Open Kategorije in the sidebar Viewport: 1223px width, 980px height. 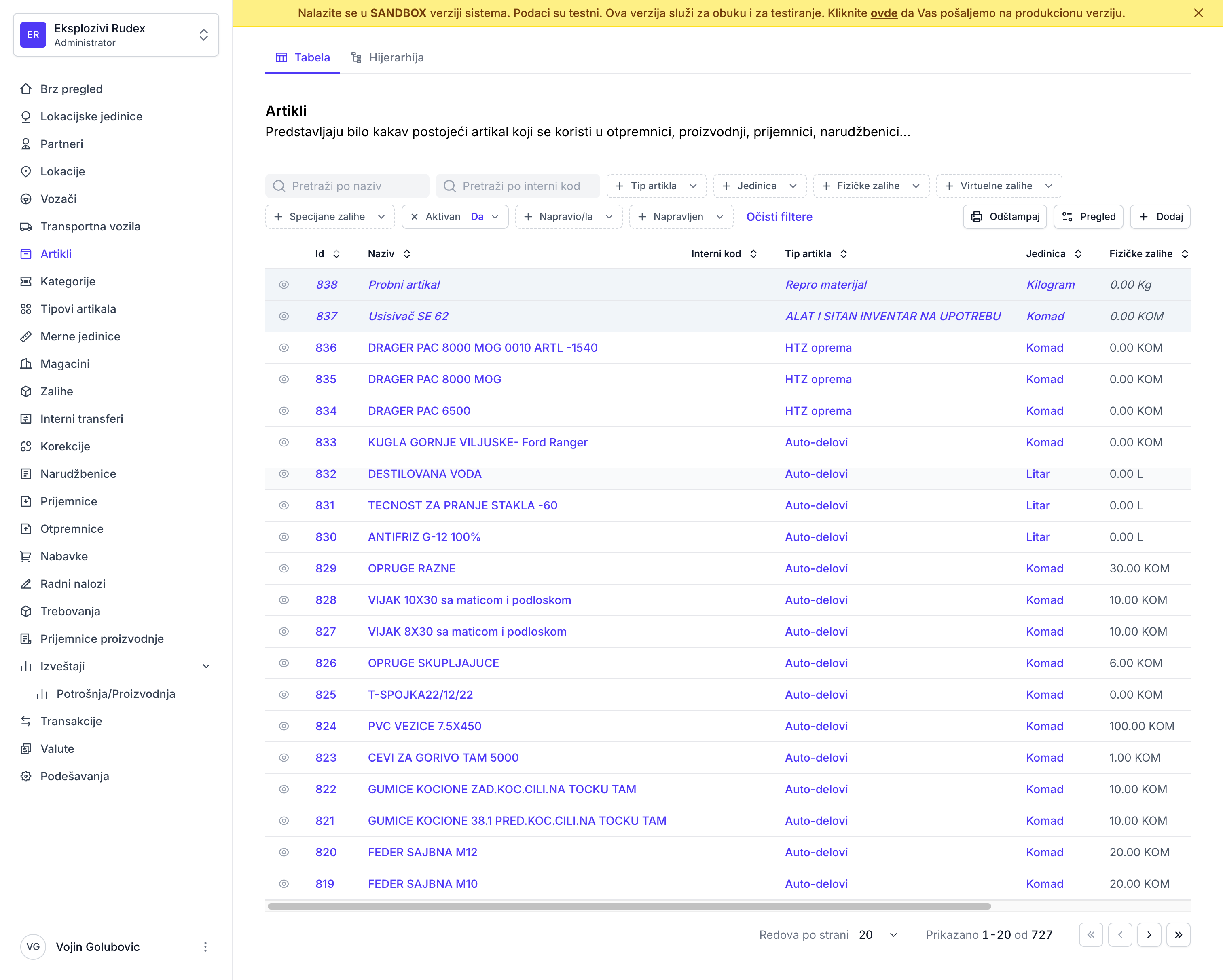point(68,281)
